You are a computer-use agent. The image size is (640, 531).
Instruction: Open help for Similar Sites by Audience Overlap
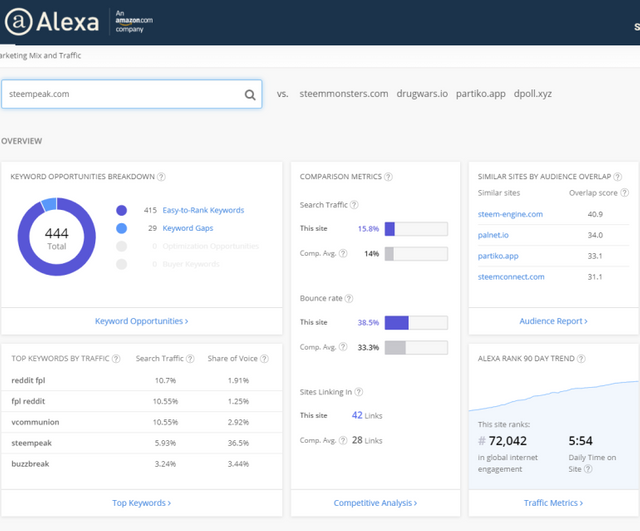point(618,177)
